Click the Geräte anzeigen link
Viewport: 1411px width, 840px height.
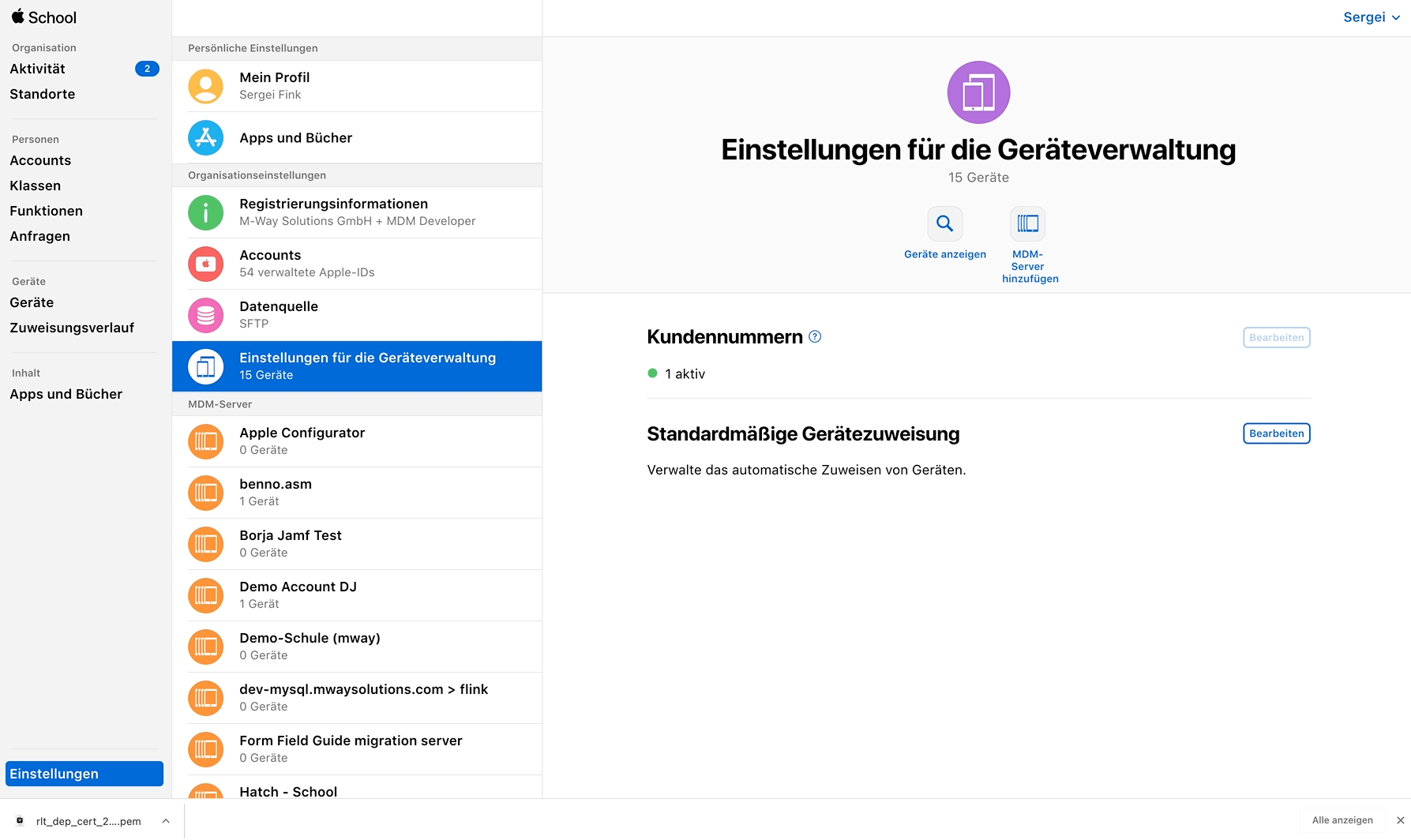point(945,254)
